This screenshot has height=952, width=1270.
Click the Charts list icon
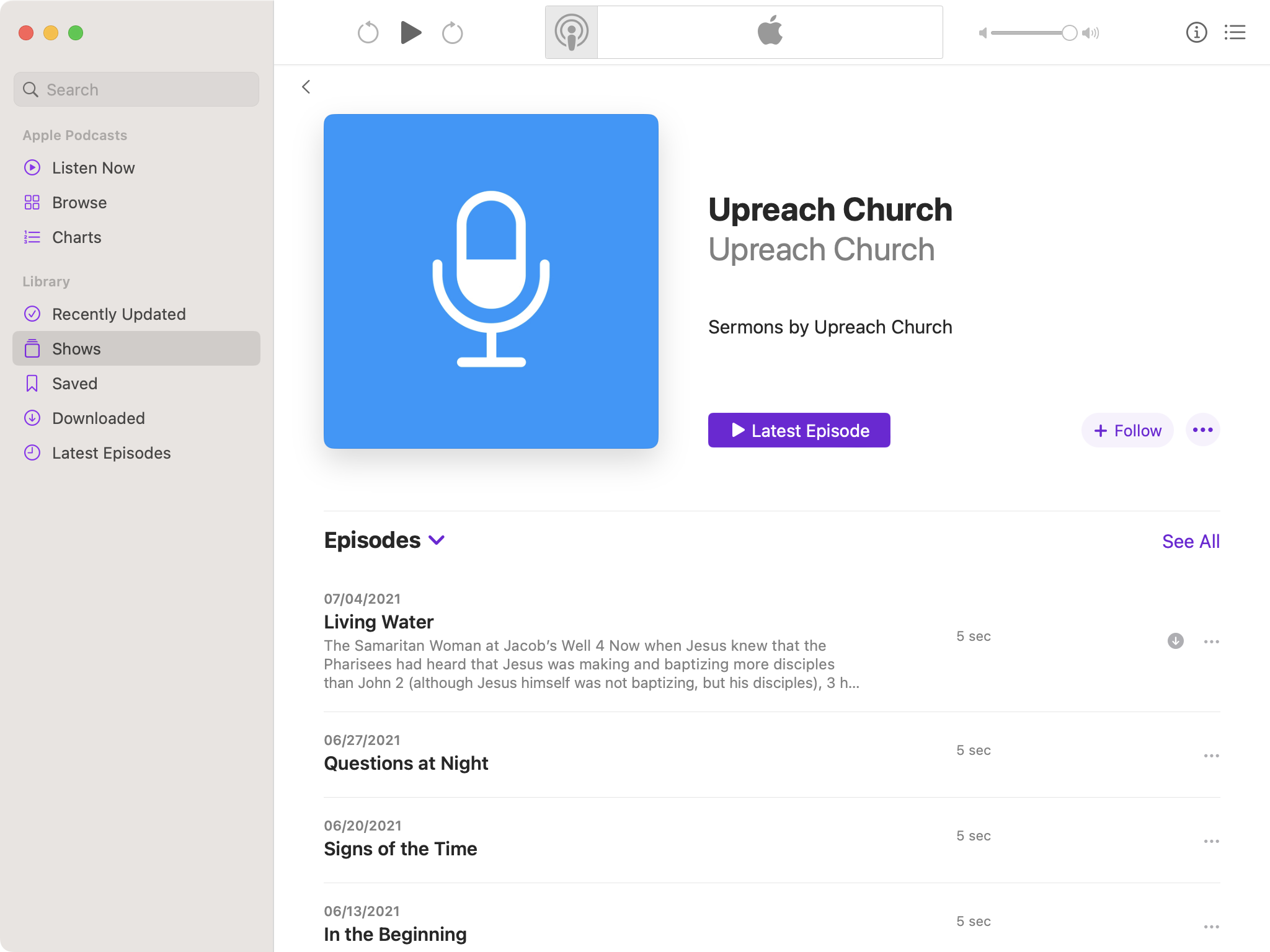pyautogui.click(x=32, y=237)
